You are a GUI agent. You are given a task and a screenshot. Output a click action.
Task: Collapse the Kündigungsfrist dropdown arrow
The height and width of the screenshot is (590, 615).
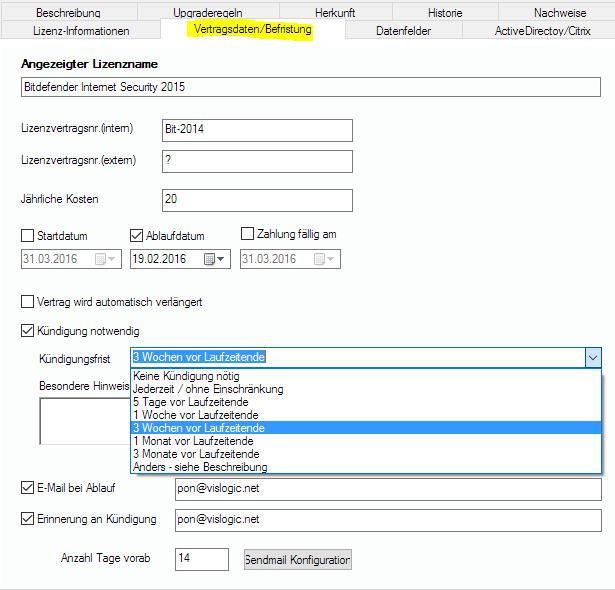pyautogui.click(x=593, y=357)
